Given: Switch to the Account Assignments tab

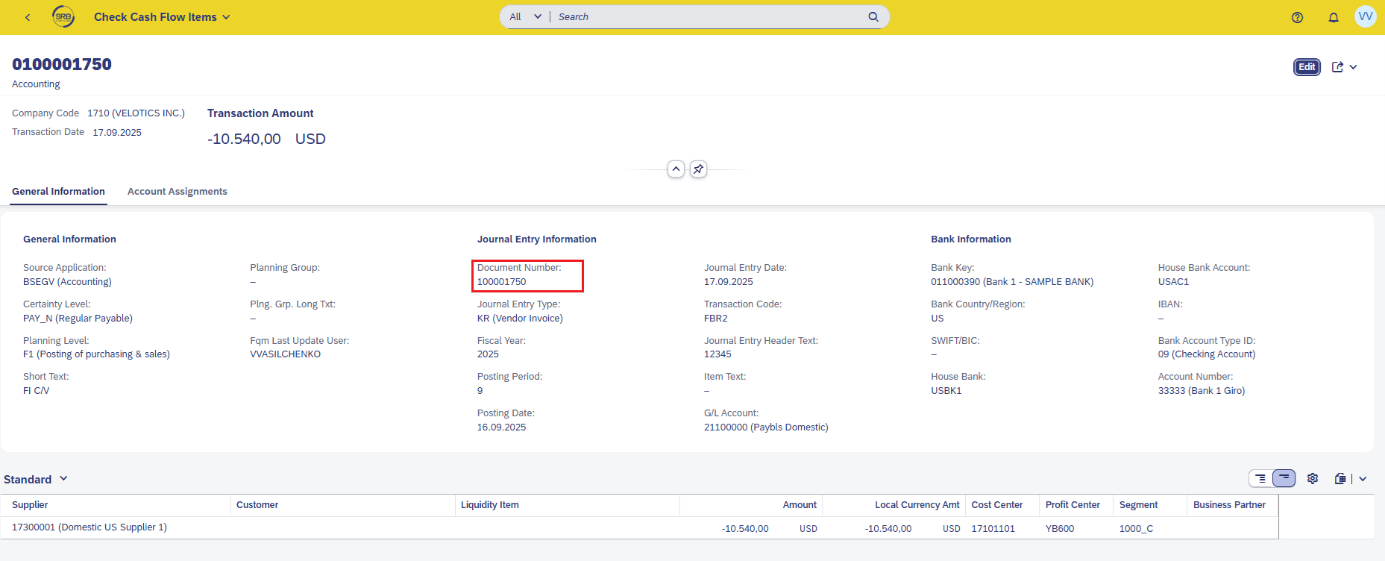Looking at the screenshot, I should coord(177,191).
